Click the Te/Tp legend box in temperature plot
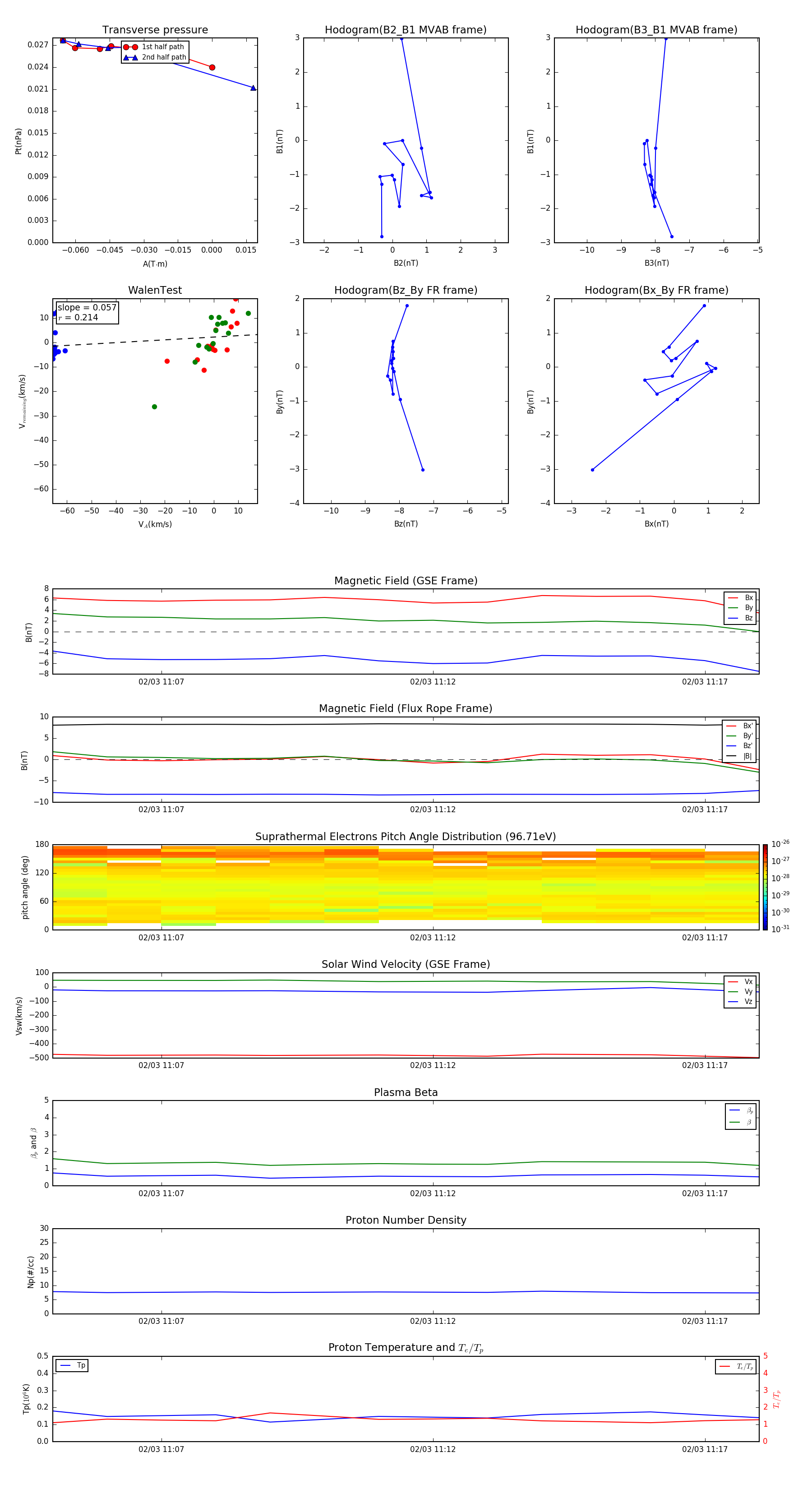This screenshot has width=812, height=1489. 736,1366
